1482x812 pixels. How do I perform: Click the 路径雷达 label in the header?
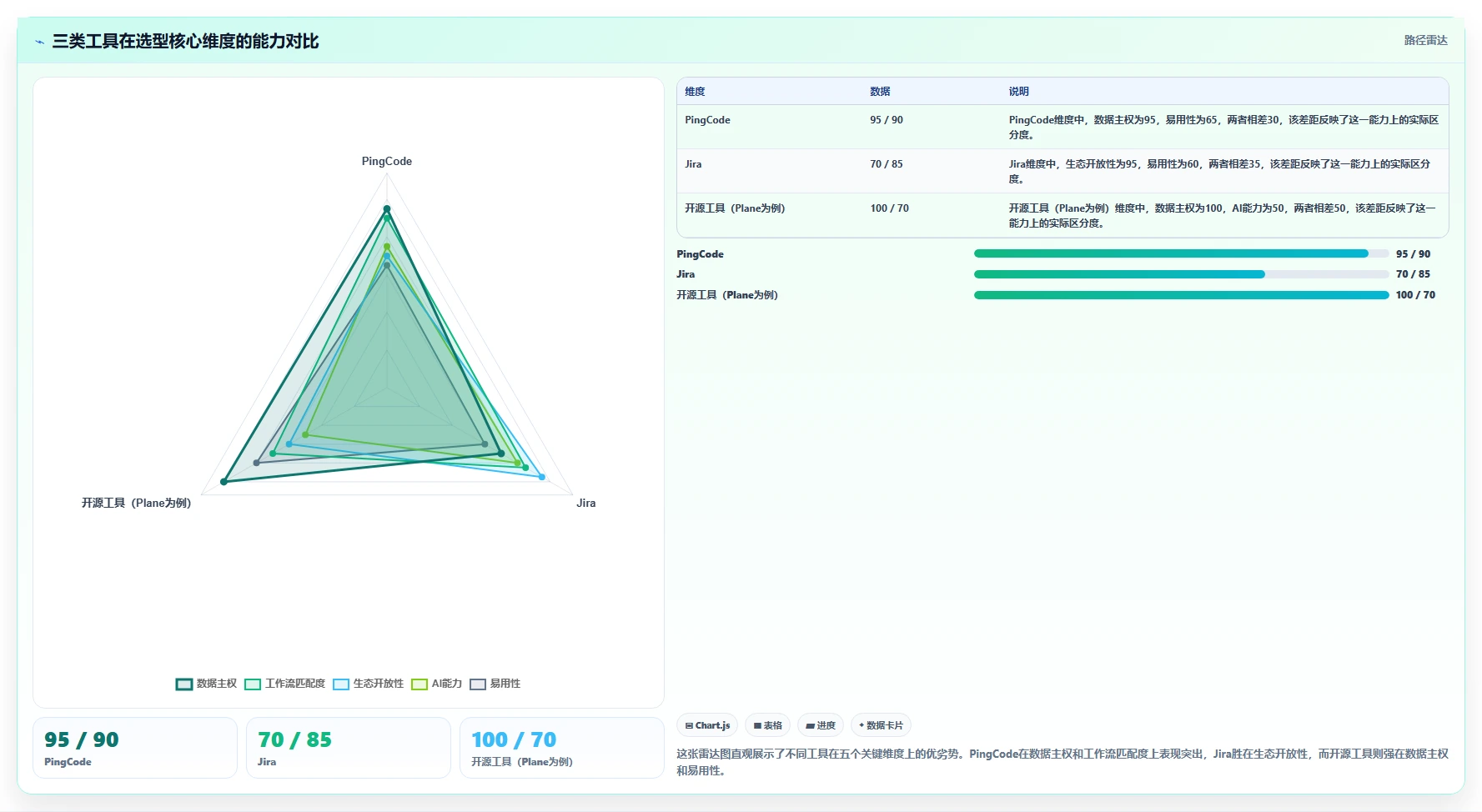click(1425, 40)
